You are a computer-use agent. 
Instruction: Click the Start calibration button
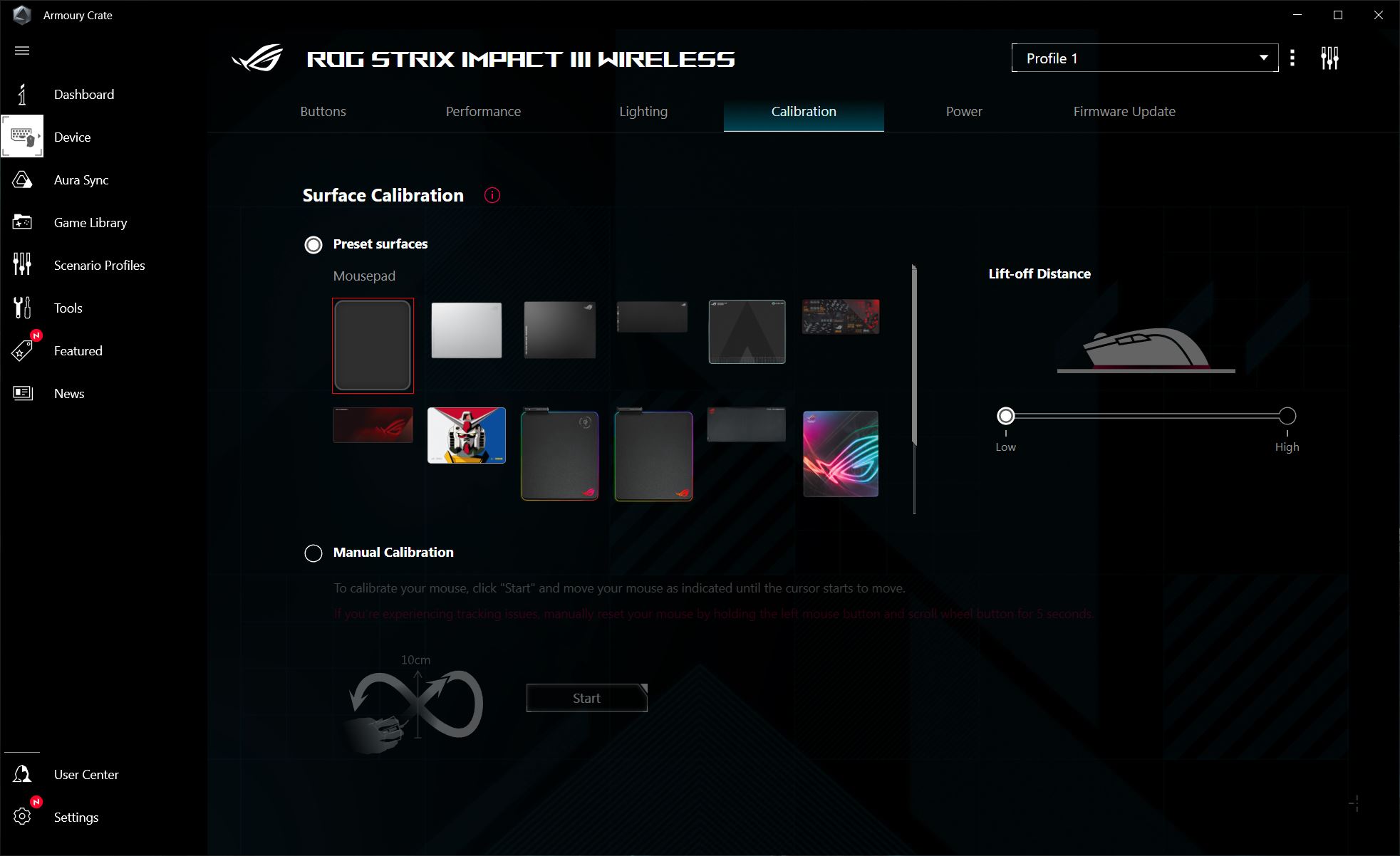[586, 698]
